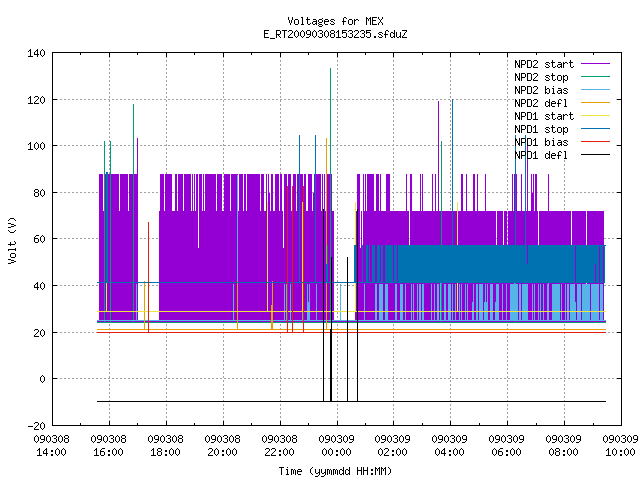Image resolution: width=640 pixels, height=480 pixels.
Task: Click the "090309 04:00" x-axis tick label
Action: coord(449,446)
